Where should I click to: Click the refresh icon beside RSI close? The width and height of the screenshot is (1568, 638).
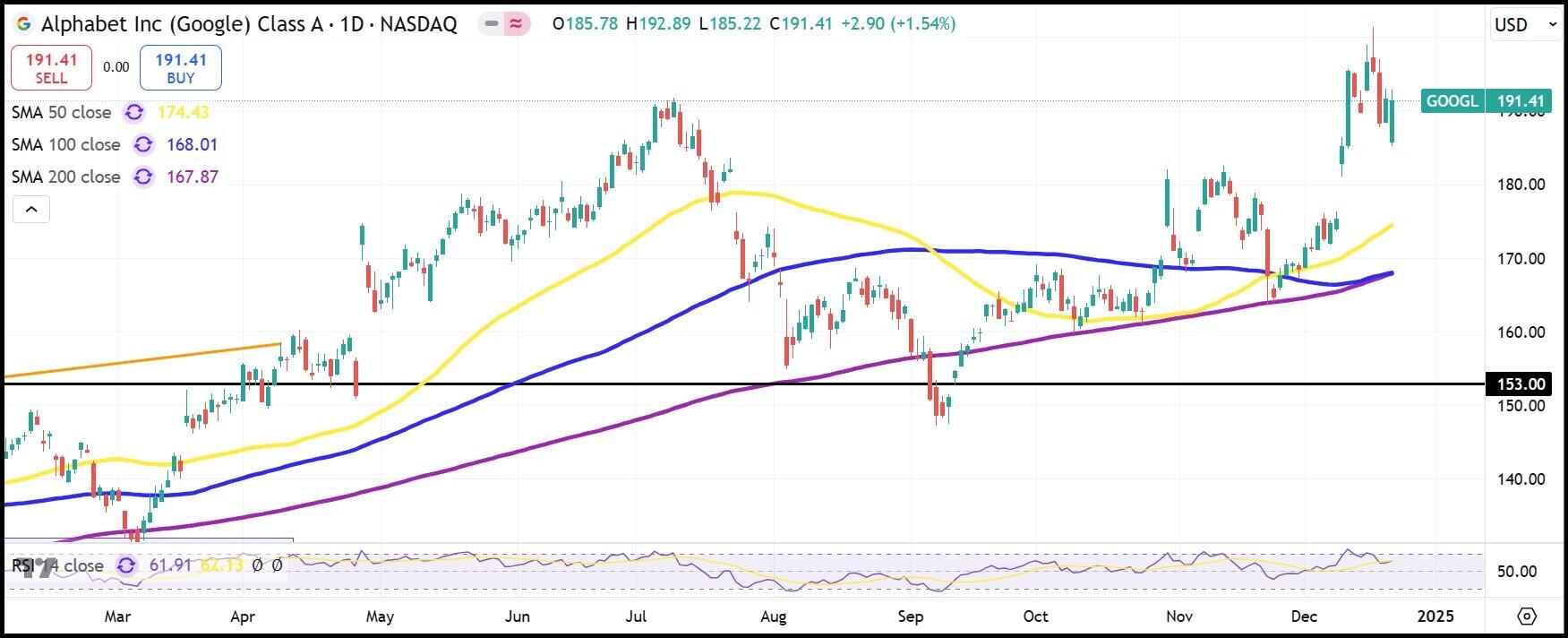click(126, 566)
